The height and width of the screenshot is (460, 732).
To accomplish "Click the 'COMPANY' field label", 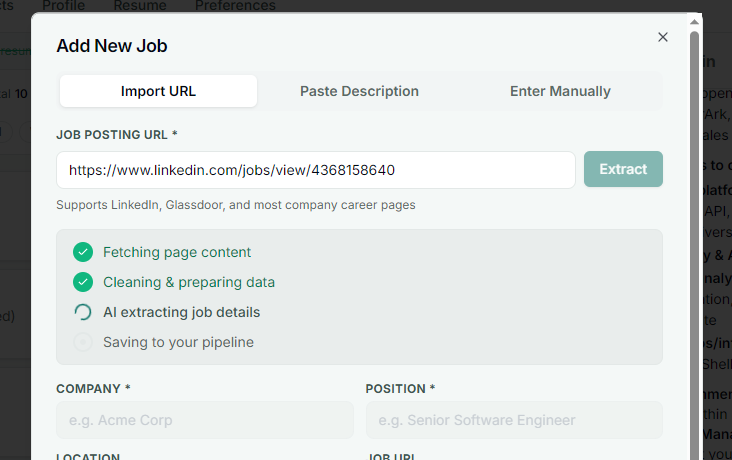I will (93, 389).
